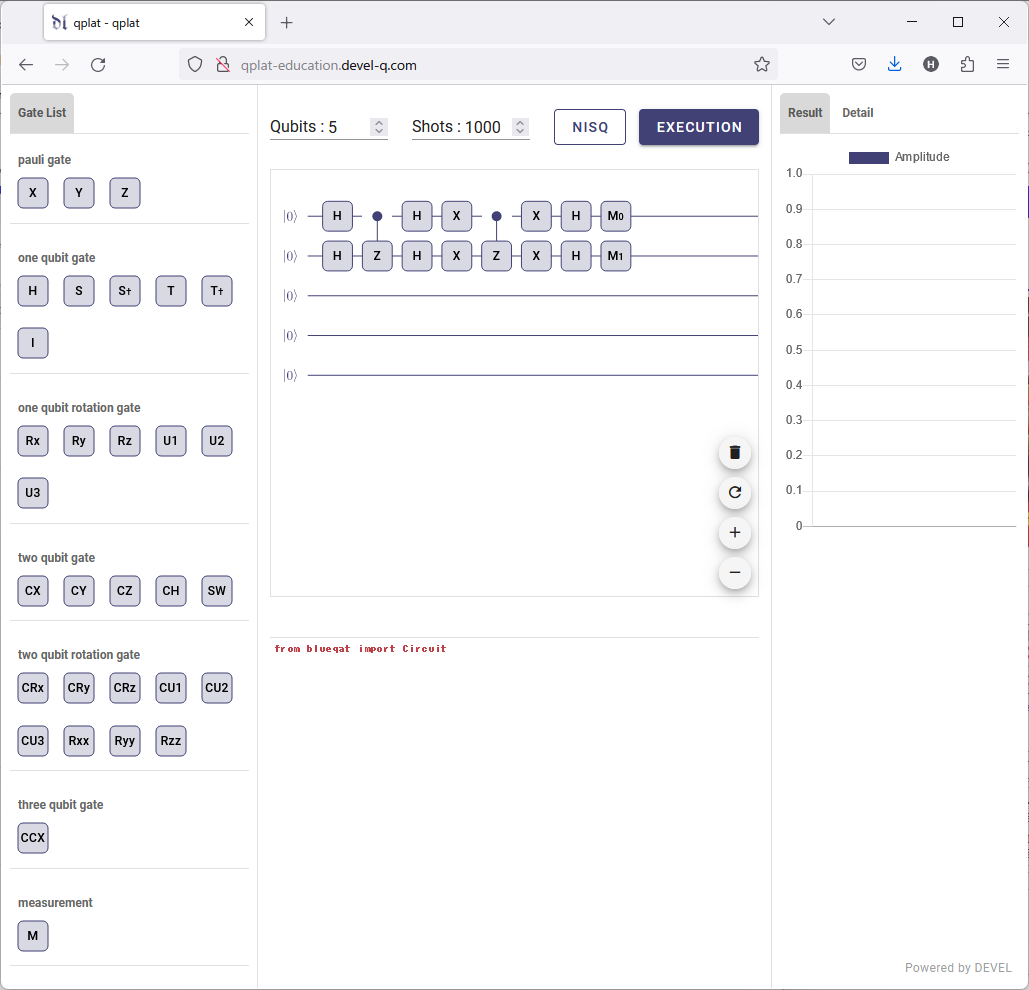Choose the Ryy gate
This screenshot has height=990, width=1029.
(x=125, y=741)
